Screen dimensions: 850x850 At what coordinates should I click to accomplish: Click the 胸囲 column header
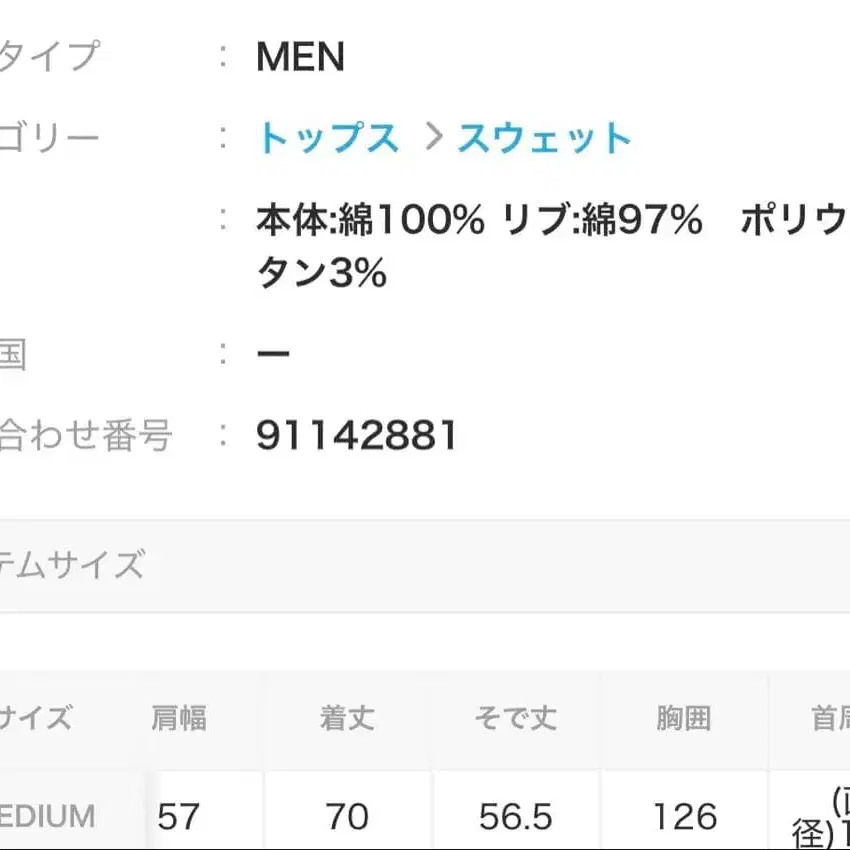684,718
